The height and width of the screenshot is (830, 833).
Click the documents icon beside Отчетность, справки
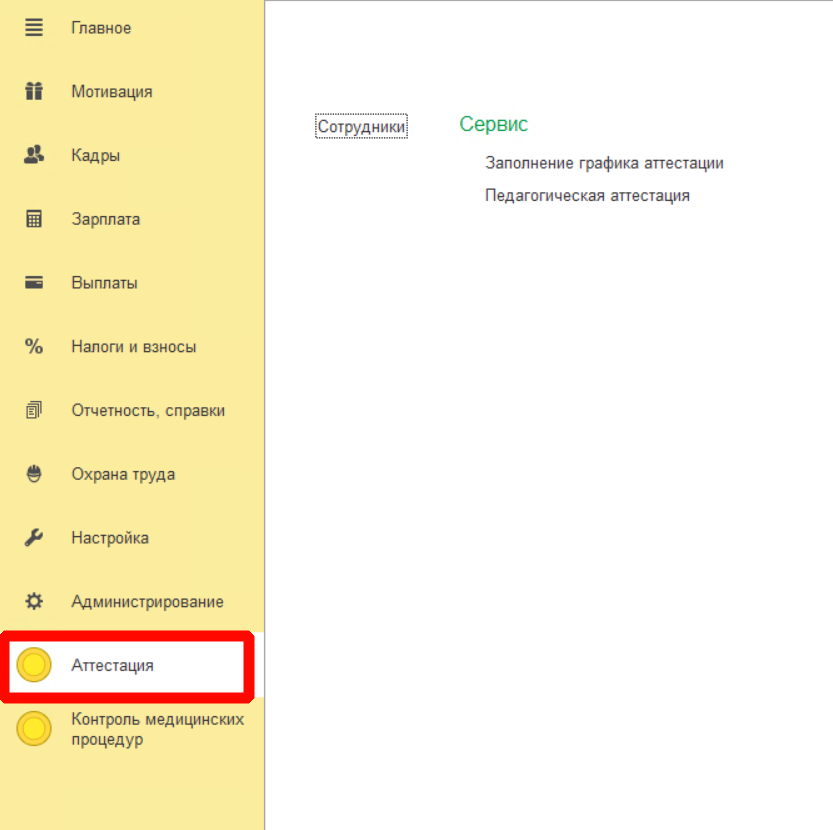34,410
